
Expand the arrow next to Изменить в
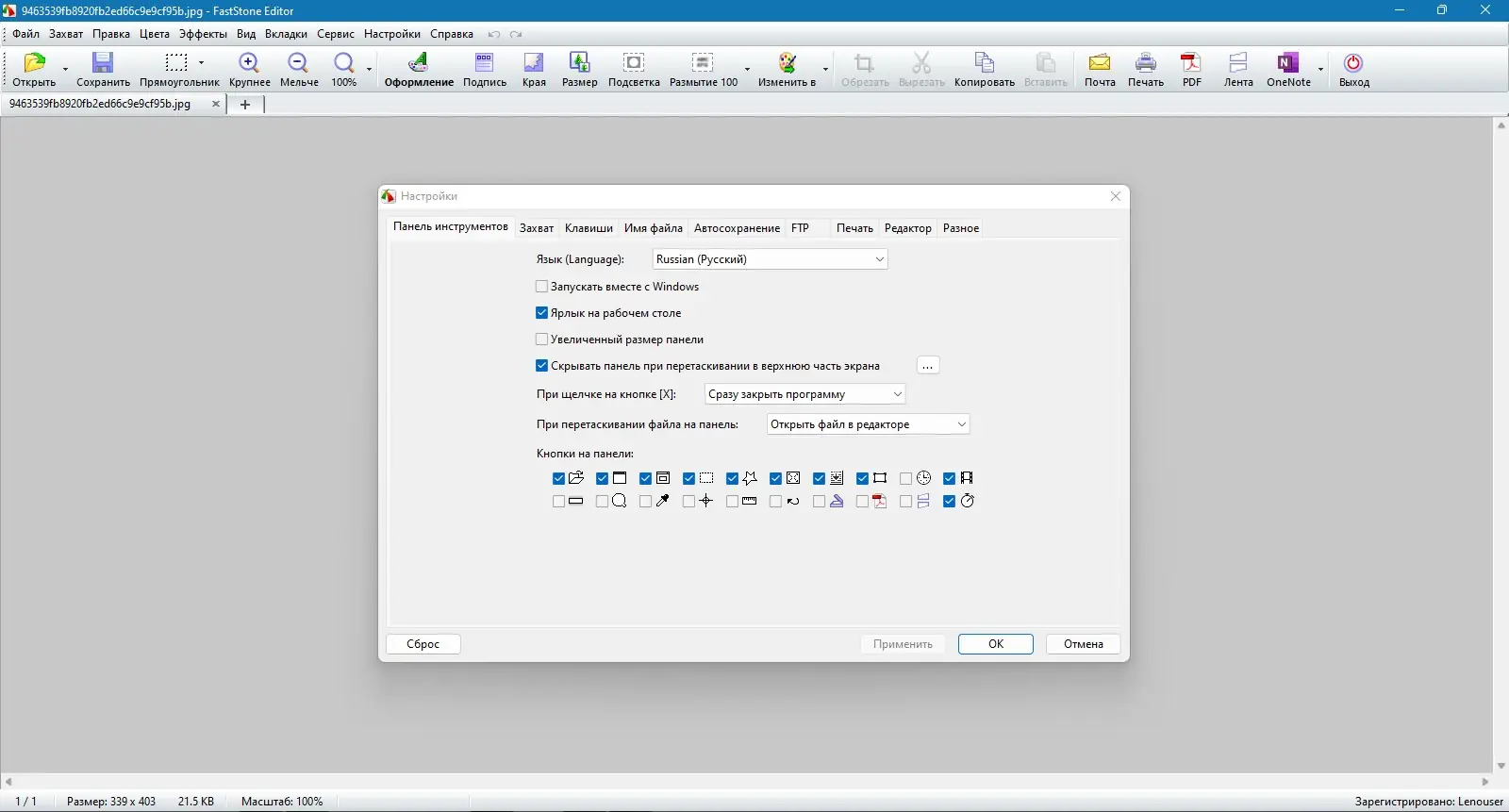[x=825, y=69]
